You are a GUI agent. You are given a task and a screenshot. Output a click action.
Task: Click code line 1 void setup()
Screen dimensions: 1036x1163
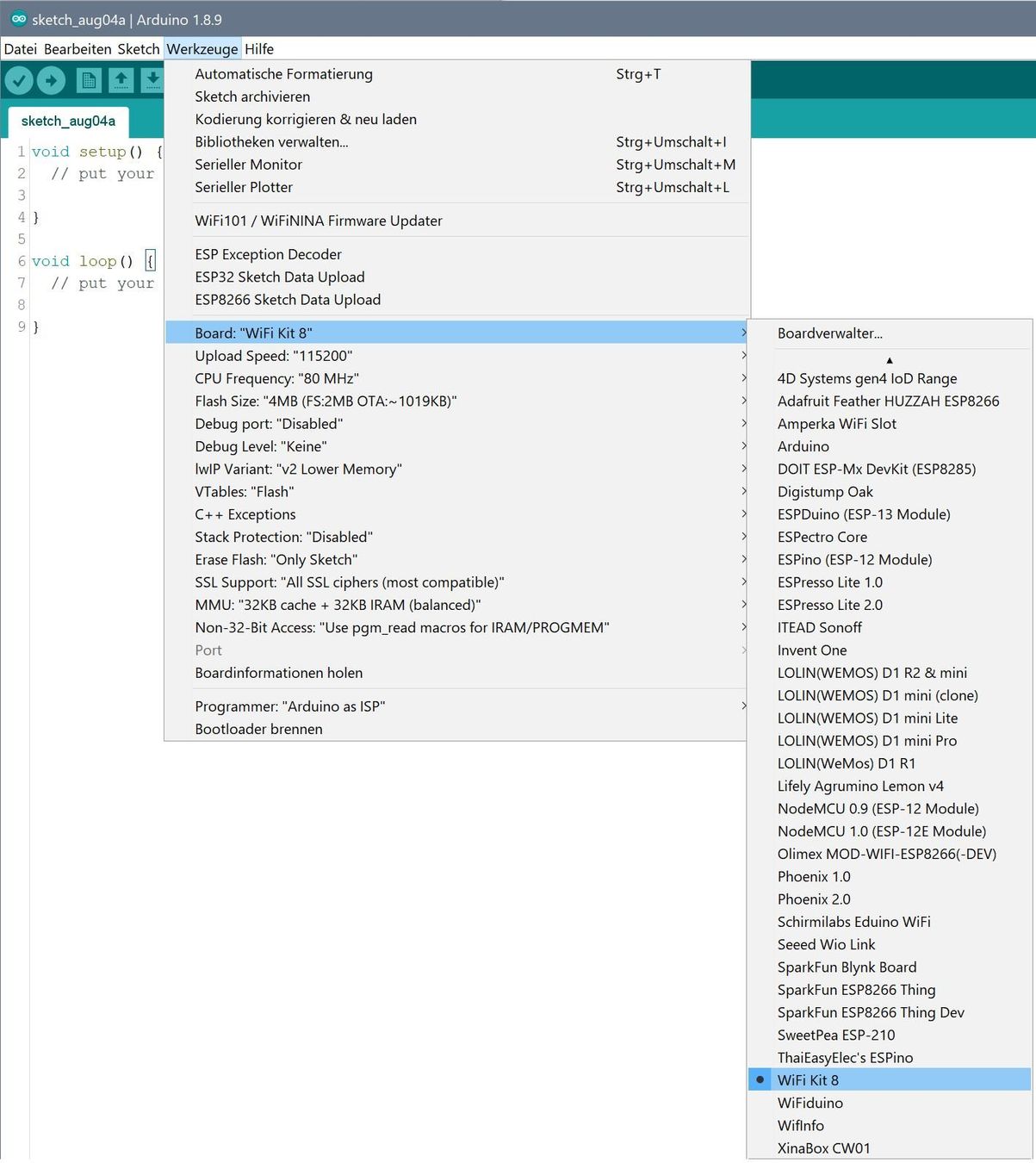coord(96,152)
